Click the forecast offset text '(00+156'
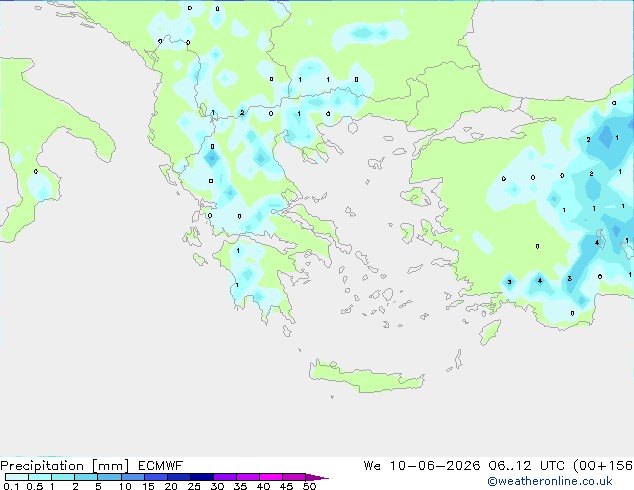The image size is (634, 490). click(603, 466)
